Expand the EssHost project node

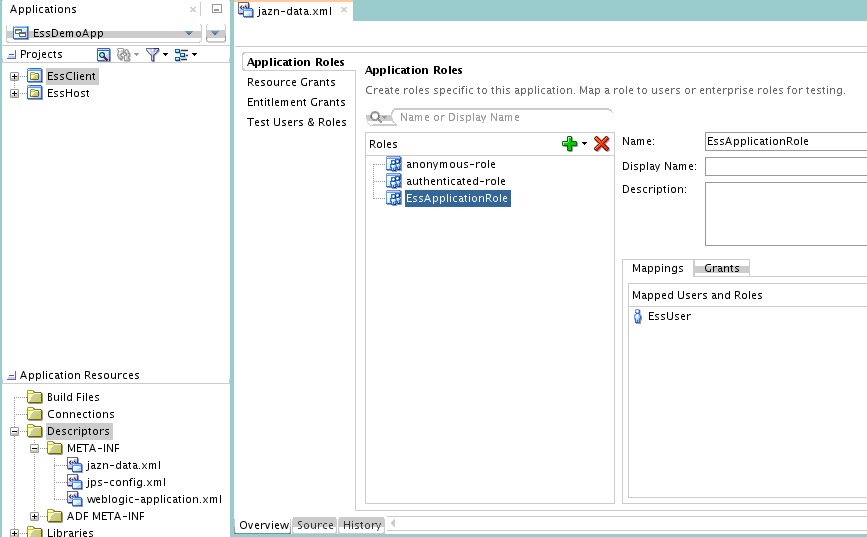coord(14,93)
